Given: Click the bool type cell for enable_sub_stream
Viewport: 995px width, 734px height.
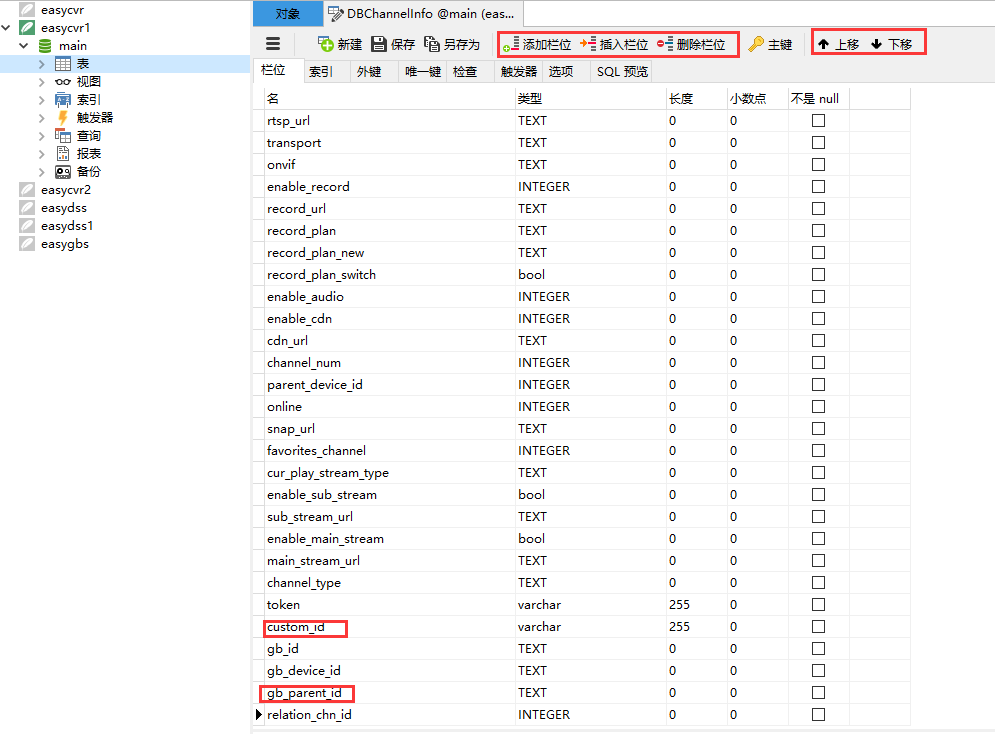Looking at the screenshot, I should point(591,495).
